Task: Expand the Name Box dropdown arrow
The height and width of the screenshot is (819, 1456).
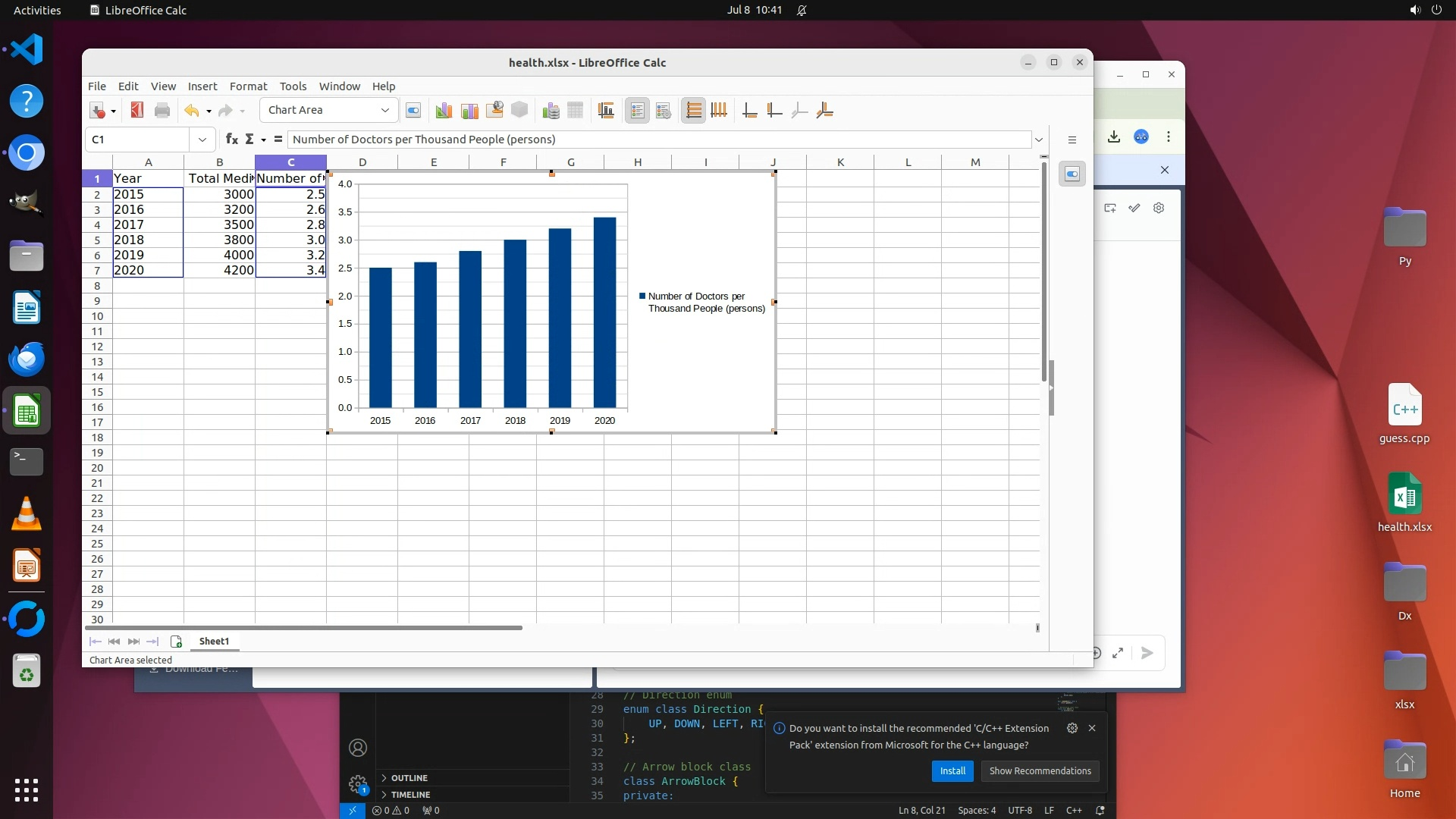Action: [202, 140]
